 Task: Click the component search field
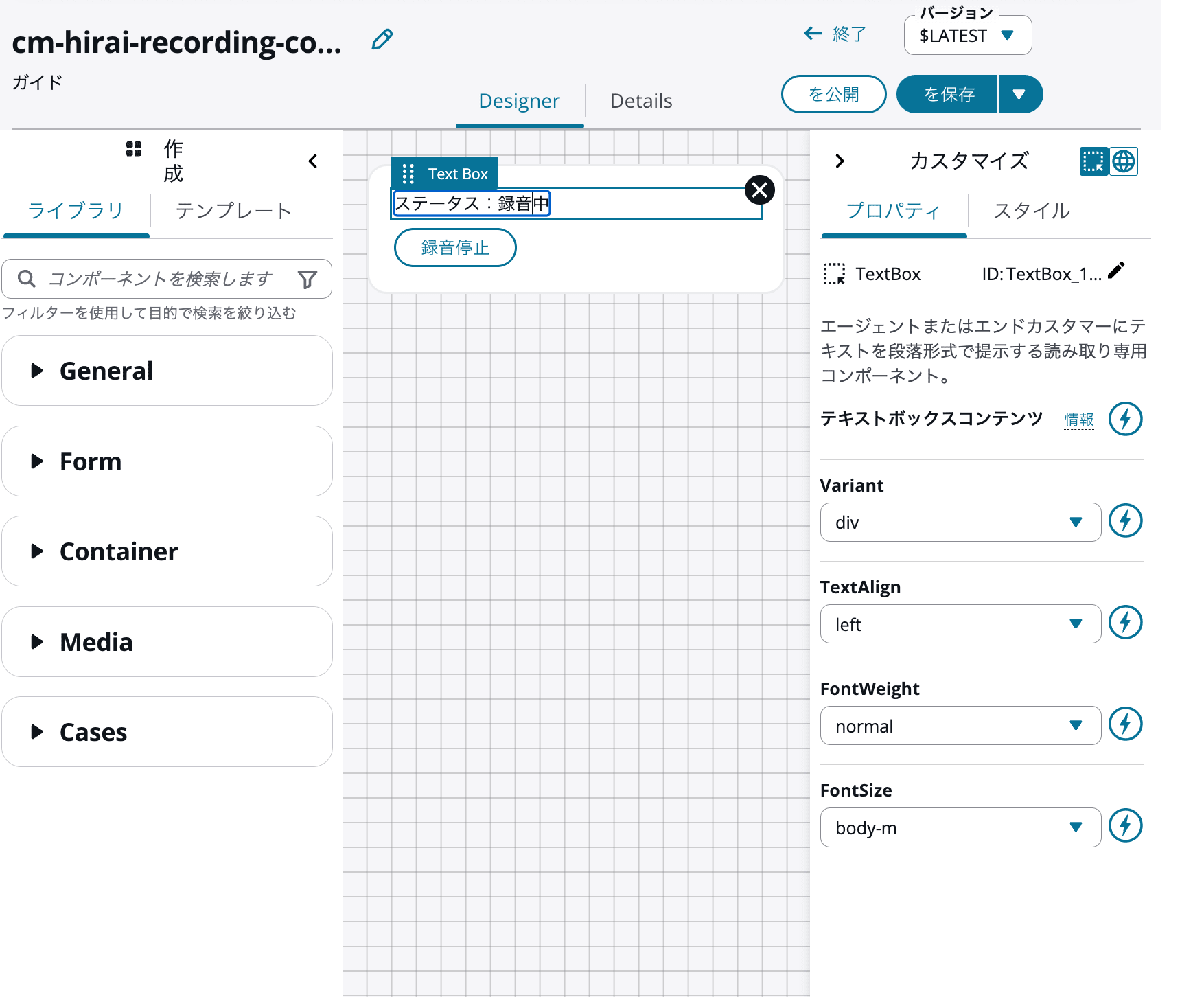coord(167,279)
